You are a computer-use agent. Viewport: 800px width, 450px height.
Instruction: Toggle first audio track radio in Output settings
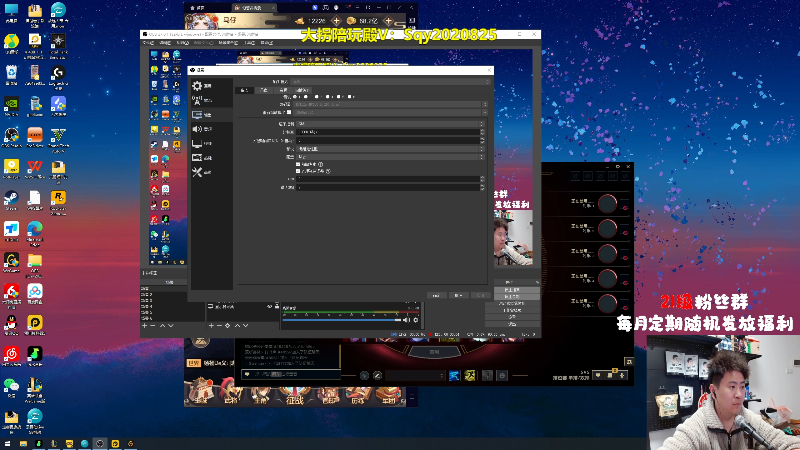[295, 96]
